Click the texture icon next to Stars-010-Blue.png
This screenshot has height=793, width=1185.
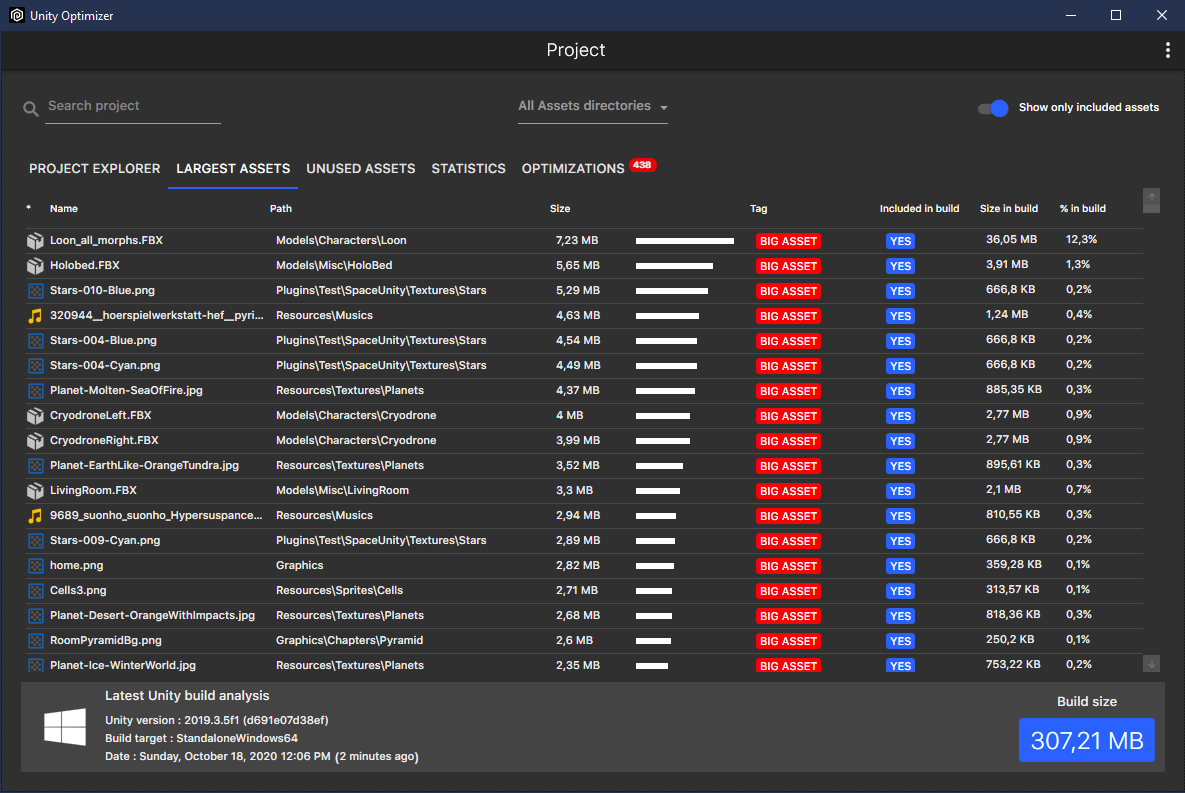point(35,290)
